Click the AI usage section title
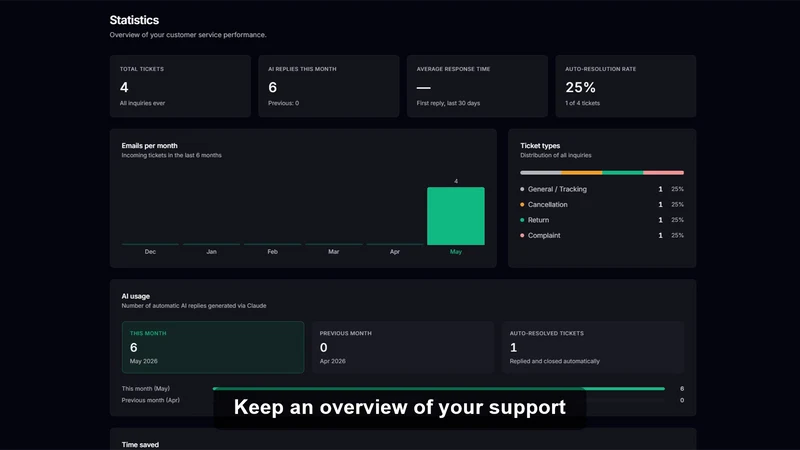 (x=136, y=296)
